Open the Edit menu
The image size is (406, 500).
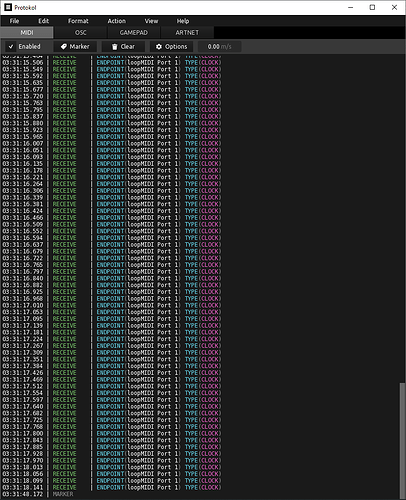[43, 21]
